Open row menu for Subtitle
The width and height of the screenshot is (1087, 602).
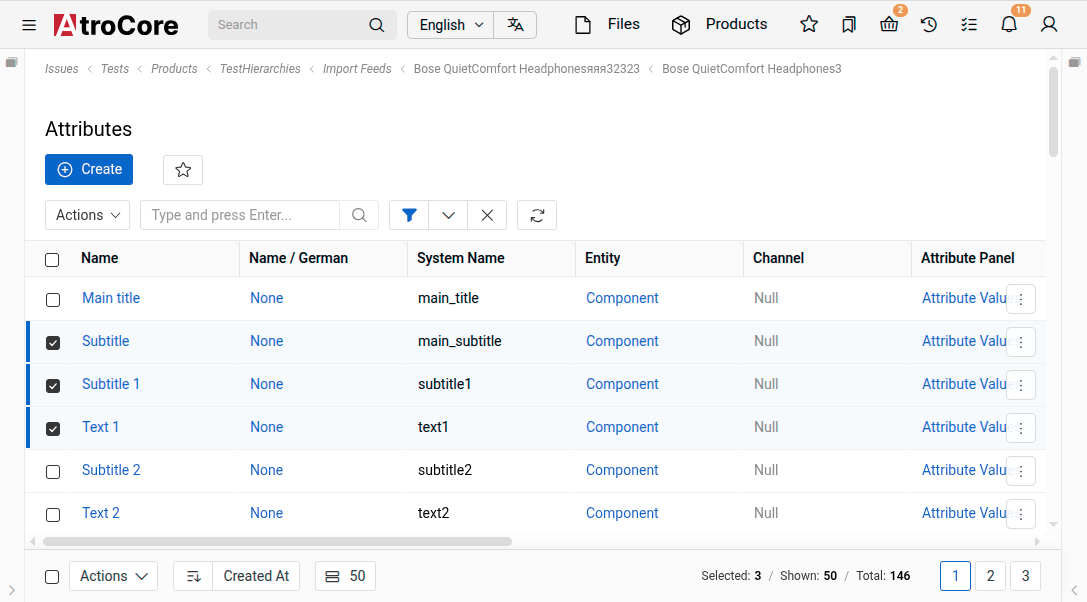click(x=1020, y=342)
